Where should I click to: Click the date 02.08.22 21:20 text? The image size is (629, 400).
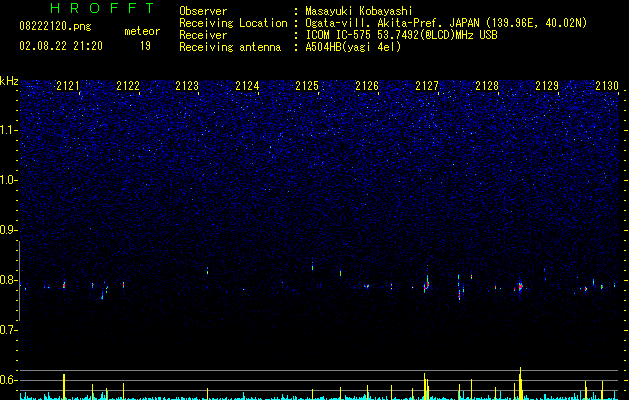(61, 46)
